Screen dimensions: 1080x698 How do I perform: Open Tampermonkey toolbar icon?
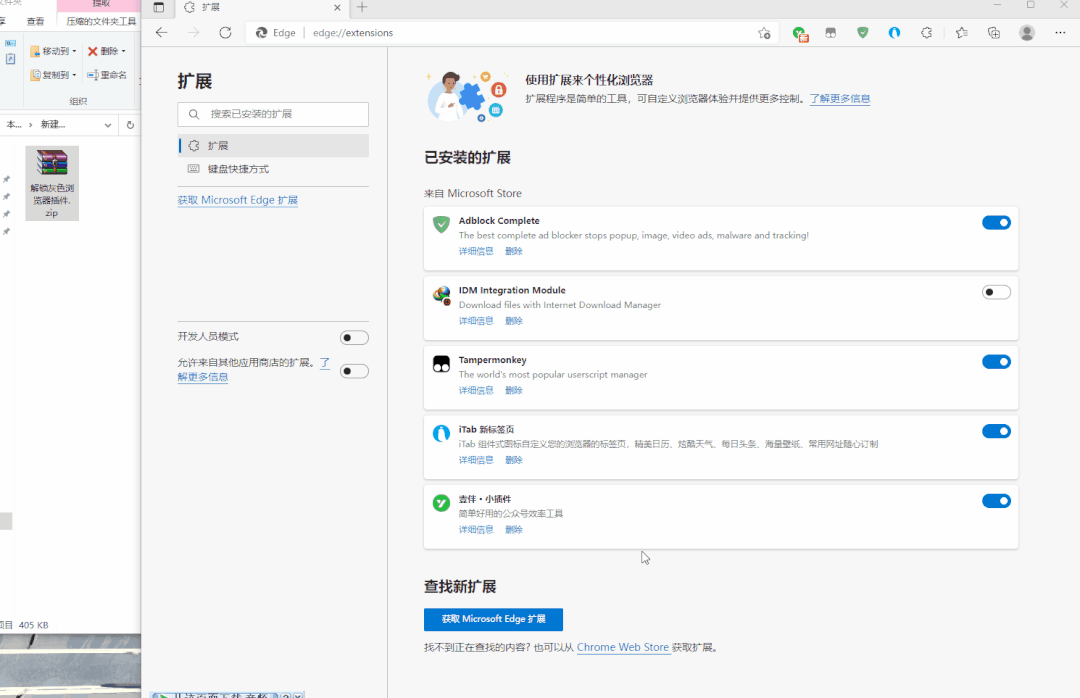(831, 32)
